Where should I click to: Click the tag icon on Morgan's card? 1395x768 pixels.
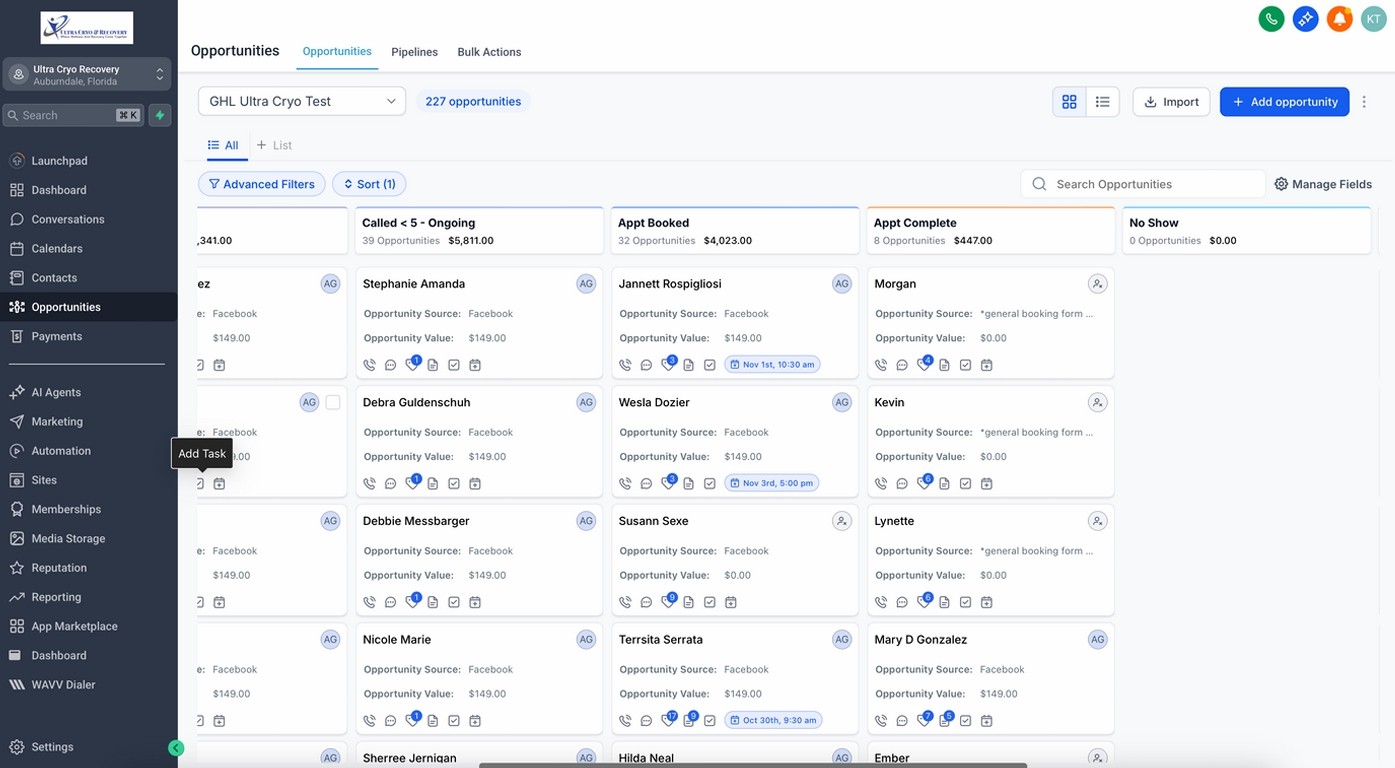pos(923,365)
